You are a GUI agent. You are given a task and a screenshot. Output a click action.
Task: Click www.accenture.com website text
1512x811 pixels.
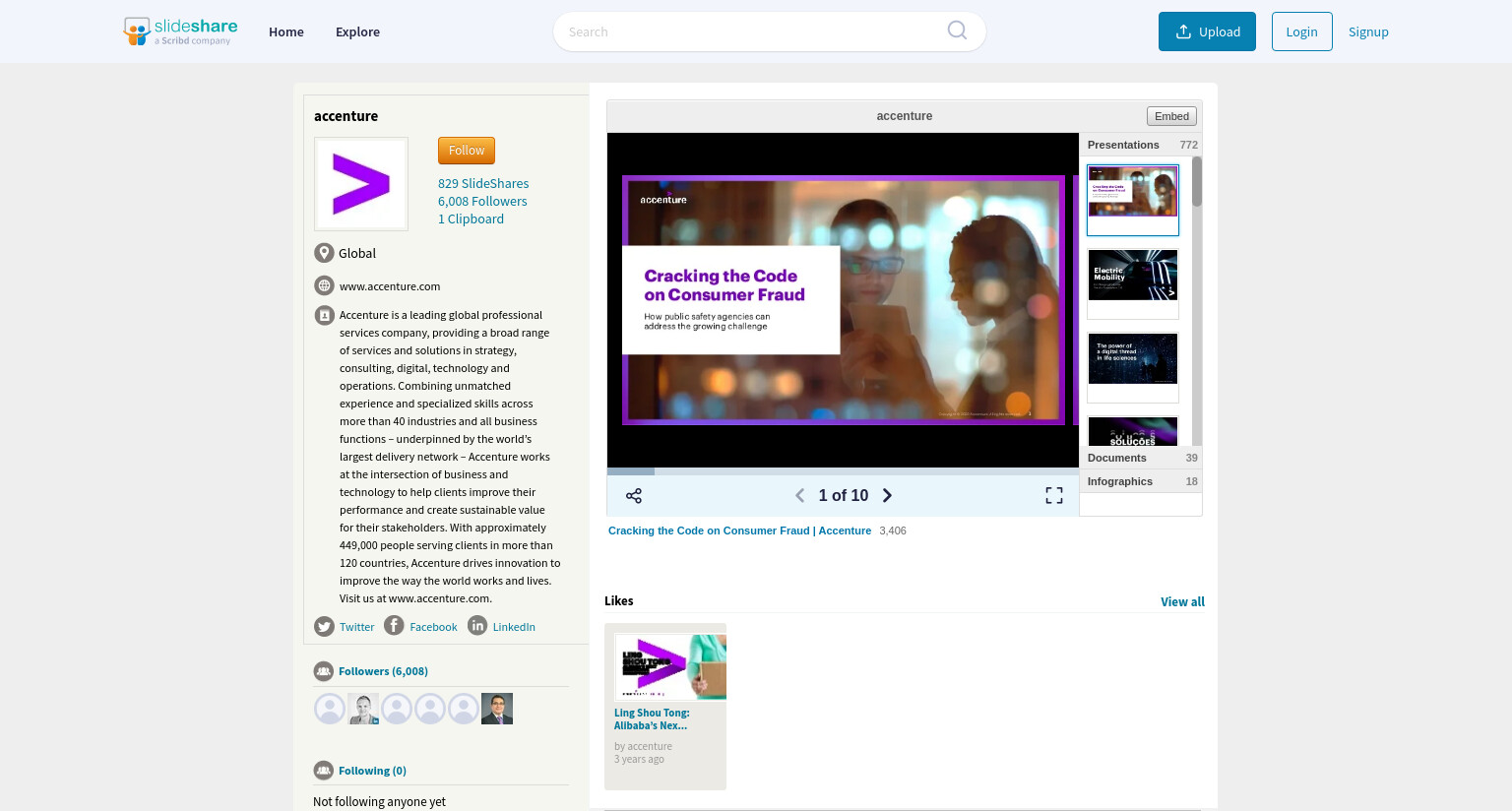(x=390, y=286)
